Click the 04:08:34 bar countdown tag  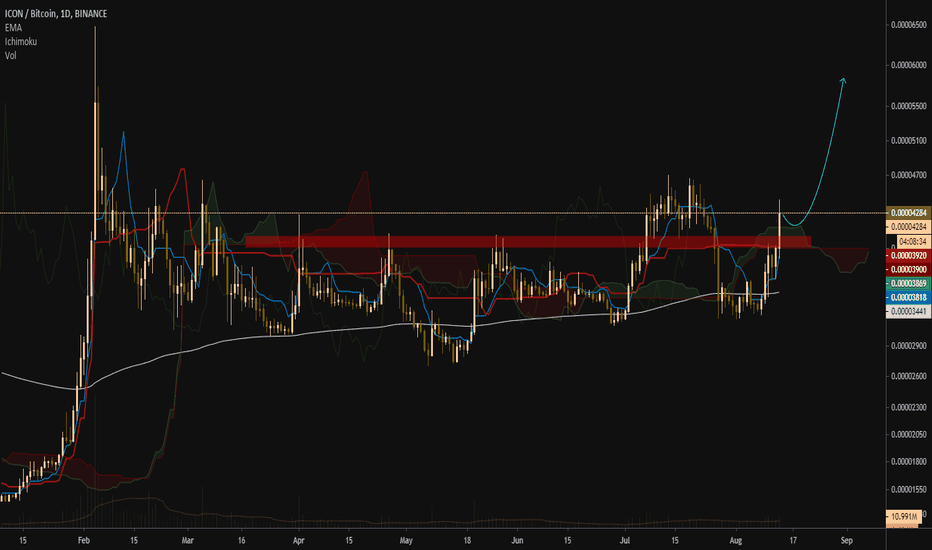click(913, 241)
